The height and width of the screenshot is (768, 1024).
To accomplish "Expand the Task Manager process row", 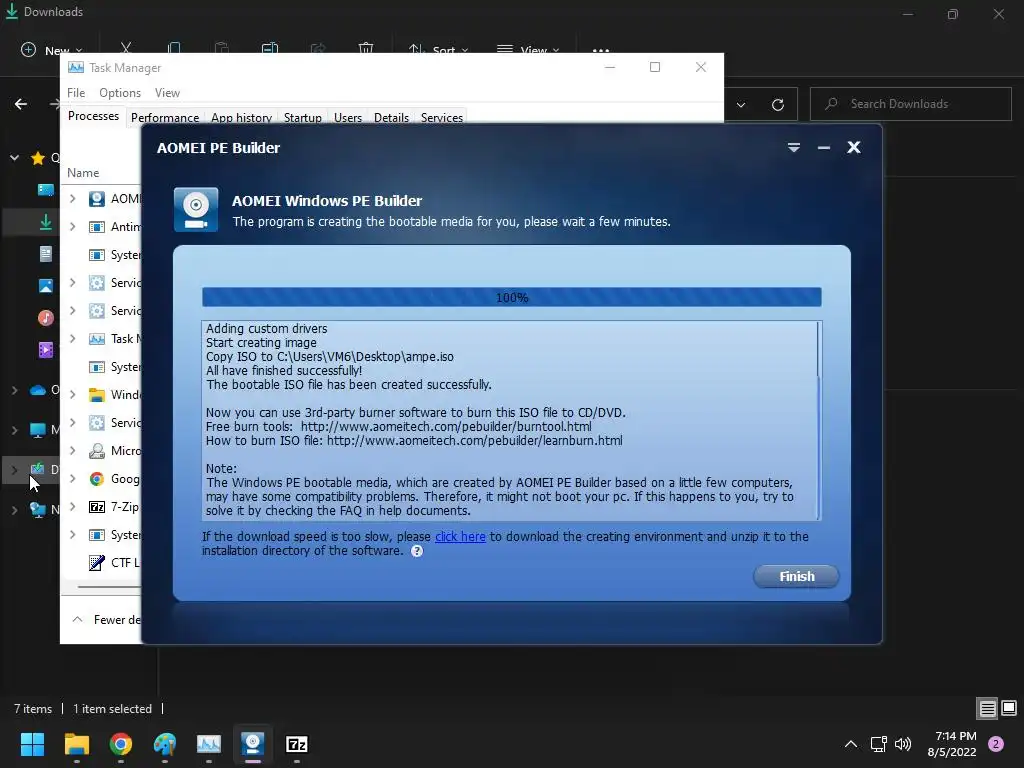I will pyautogui.click(x=72, y=338).
